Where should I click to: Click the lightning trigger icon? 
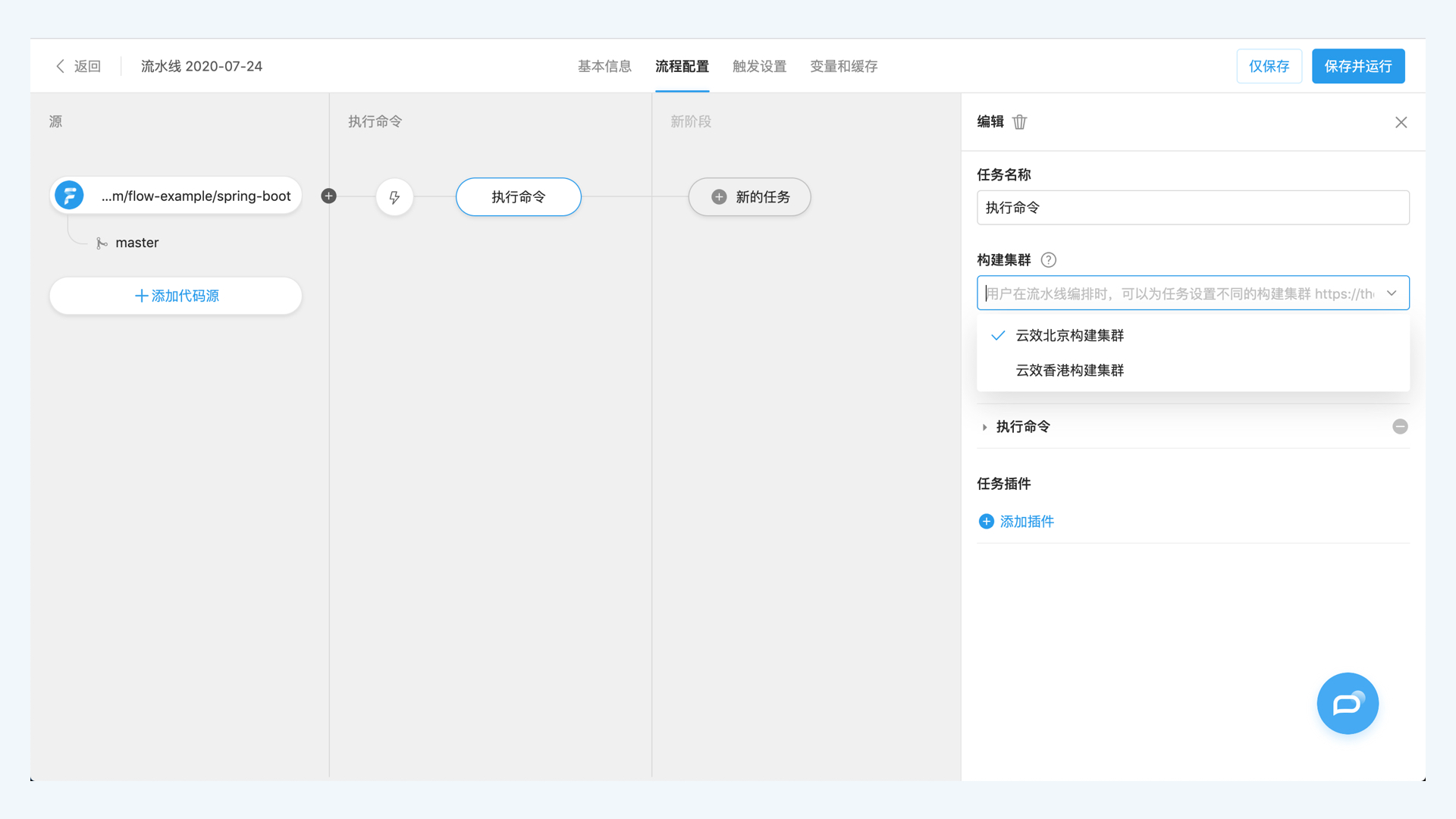[x=394, y=197]
